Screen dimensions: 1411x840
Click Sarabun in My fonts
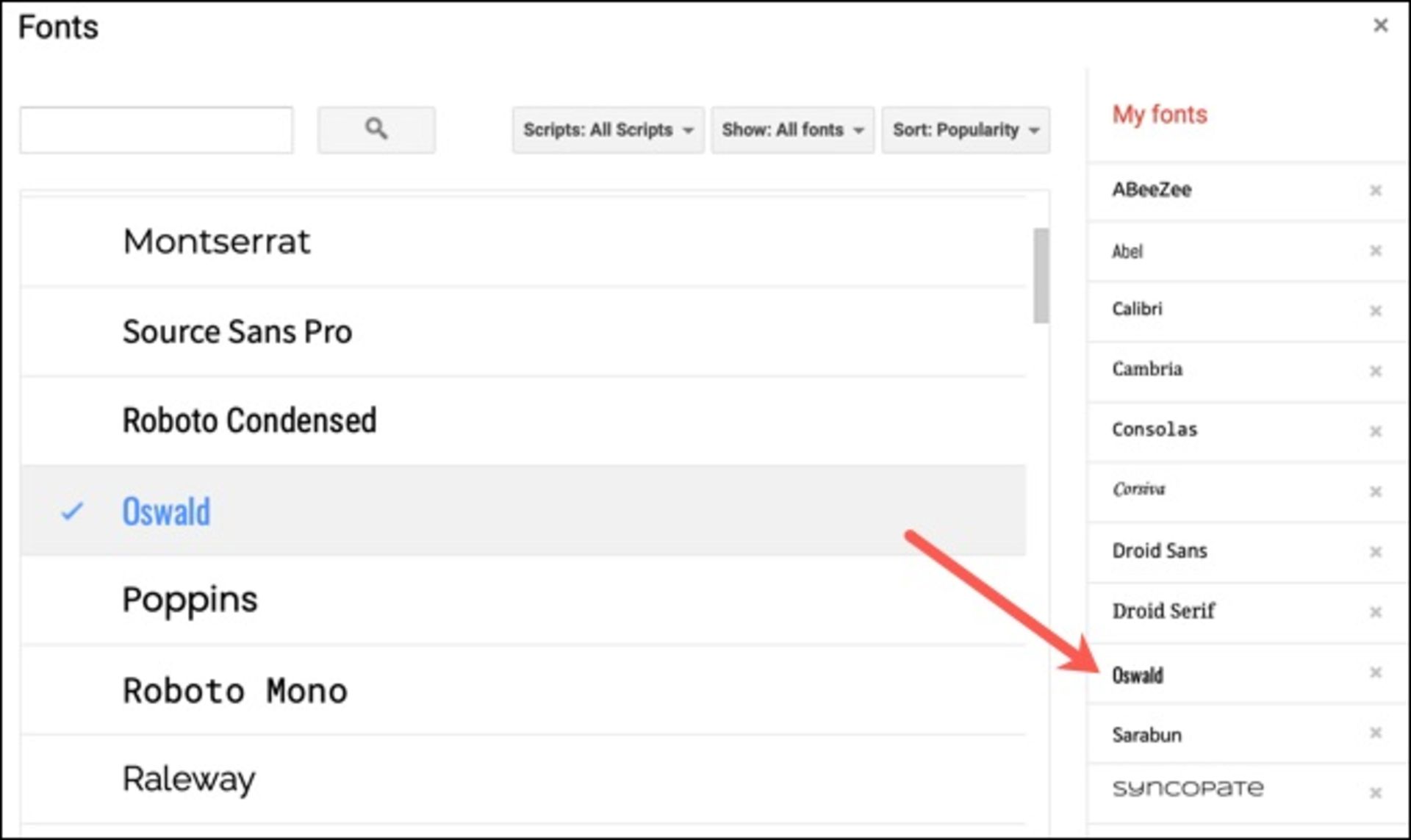pyautogui.click(x=1146, y=735)
